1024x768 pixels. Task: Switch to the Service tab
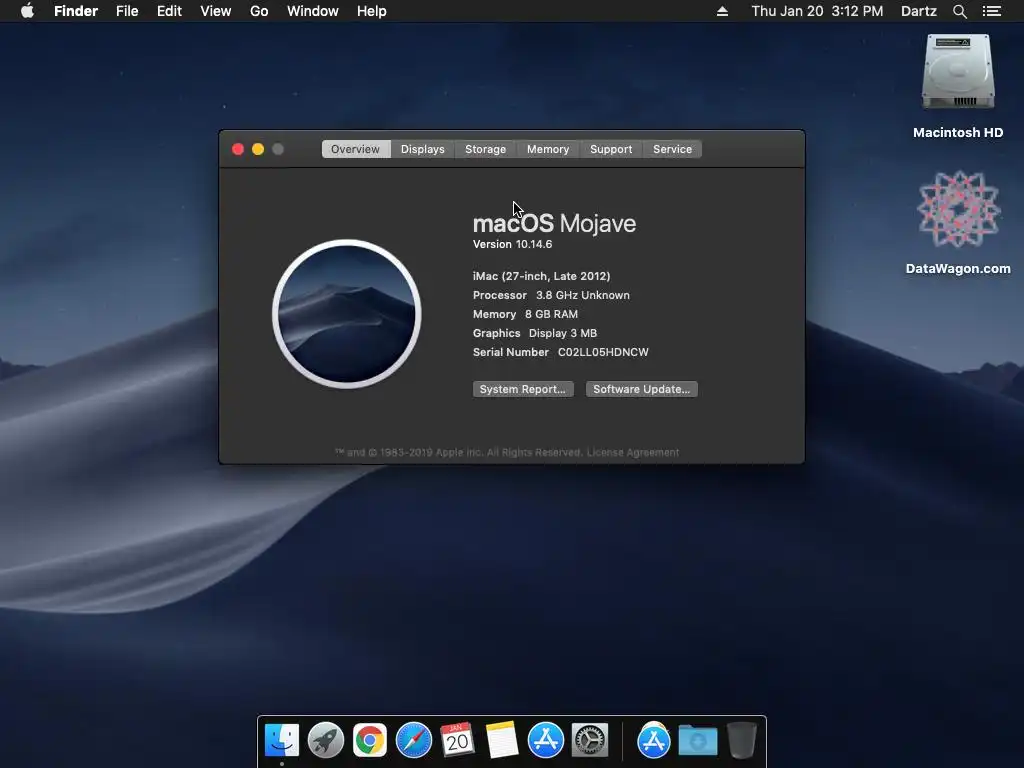(672, 149)
